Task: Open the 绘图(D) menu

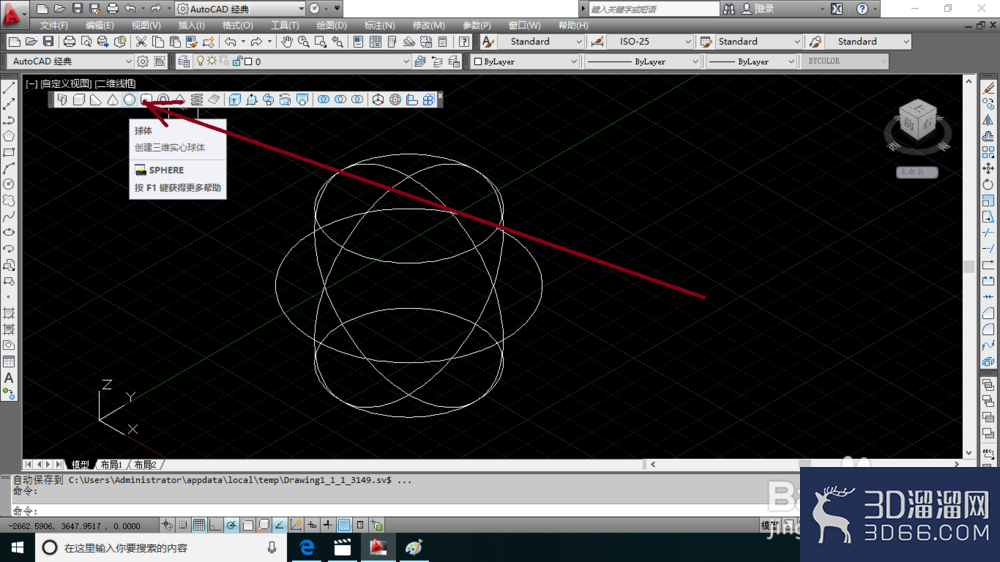Action: (x=332, y=26)
